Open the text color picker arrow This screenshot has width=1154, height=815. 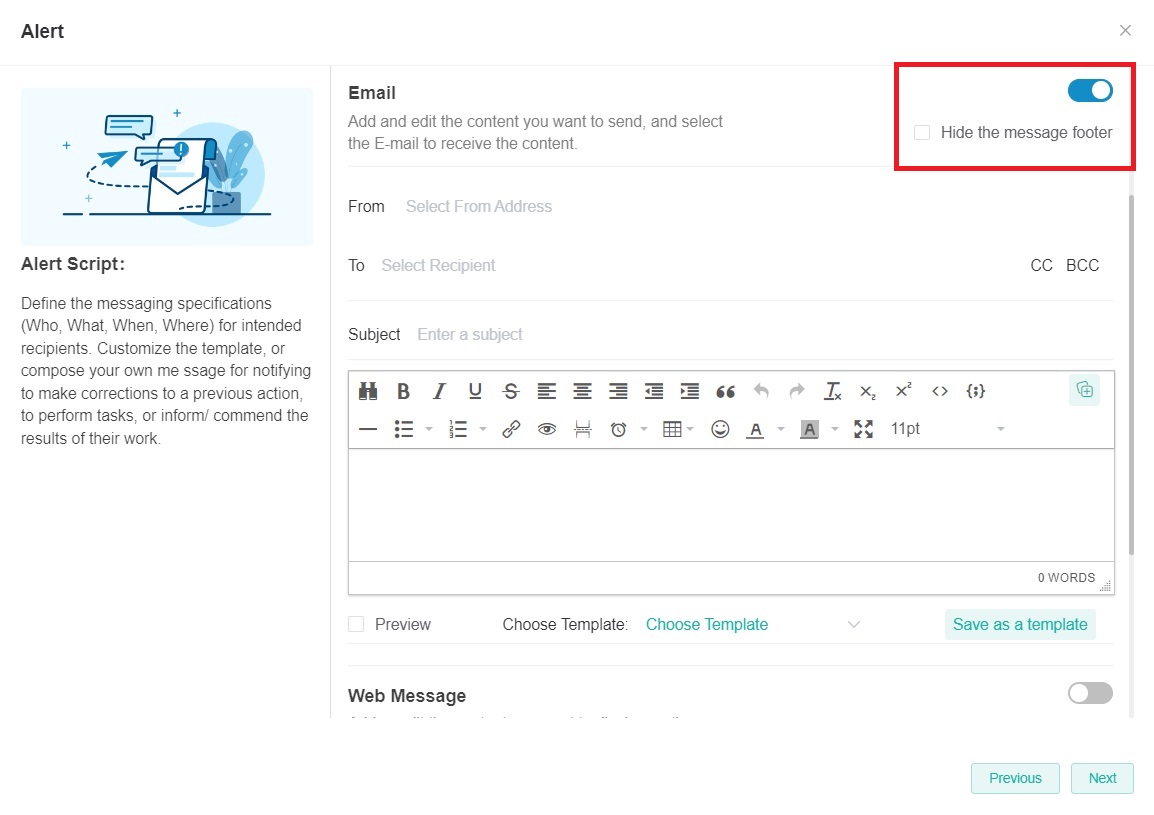(x=780, y=429)
